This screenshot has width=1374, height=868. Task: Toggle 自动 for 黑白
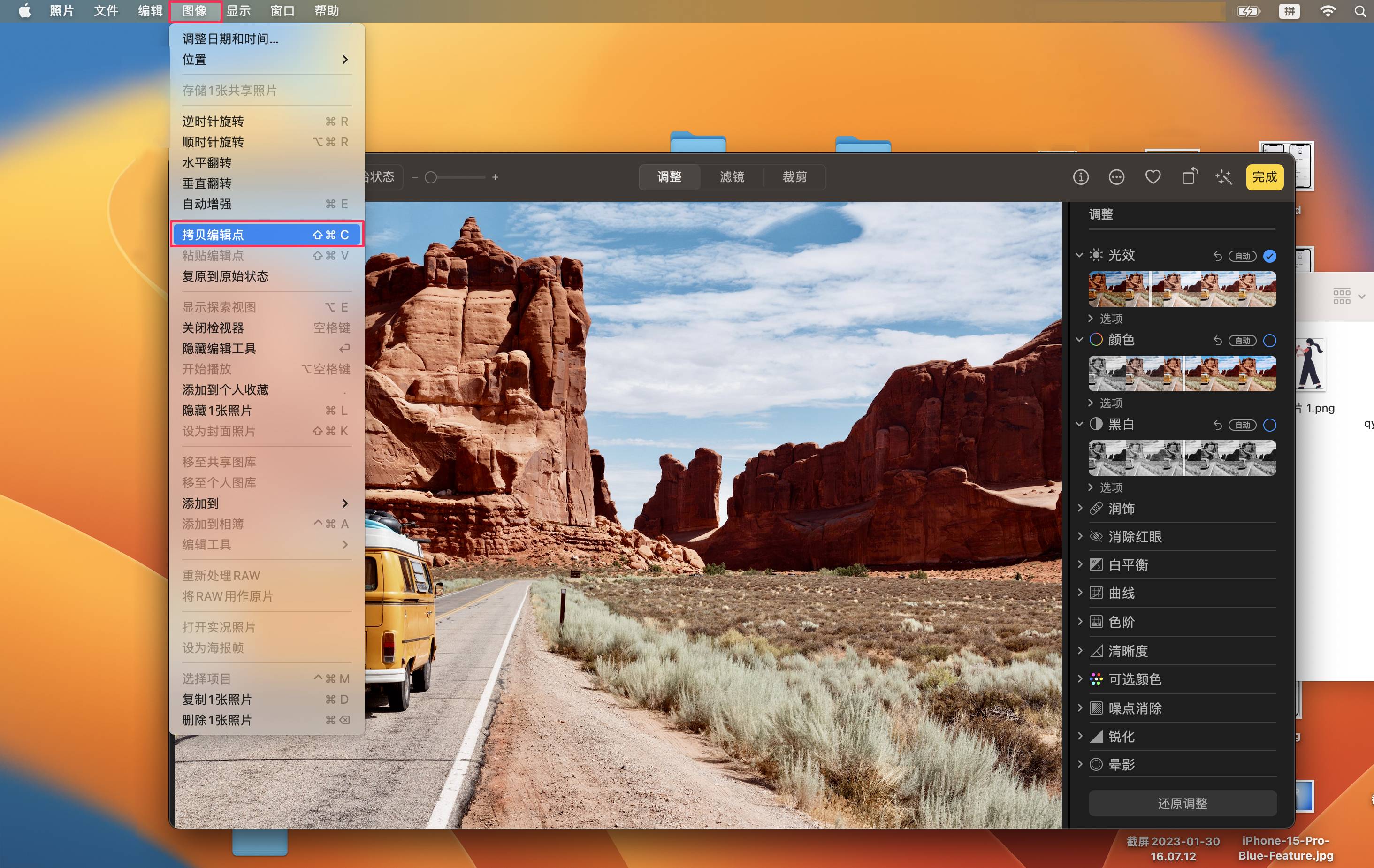coord(1242,425)
